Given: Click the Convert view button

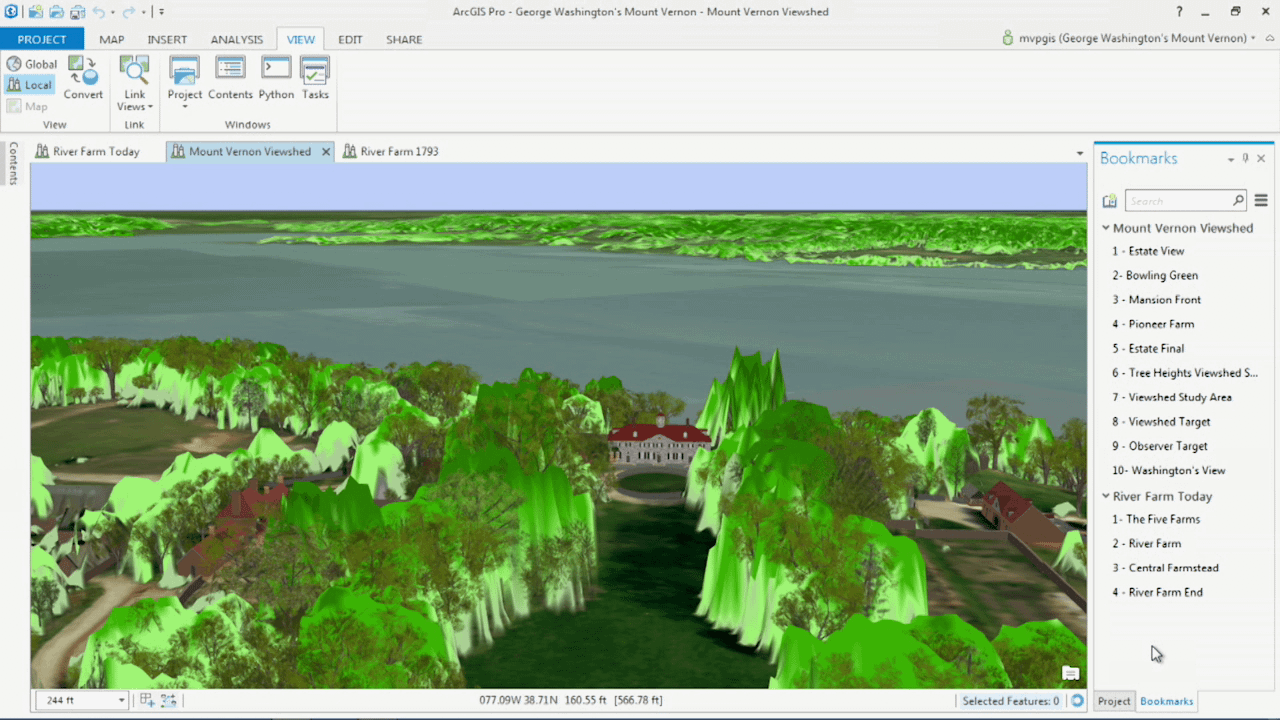Looking at the screenshot, I should 83,78.
